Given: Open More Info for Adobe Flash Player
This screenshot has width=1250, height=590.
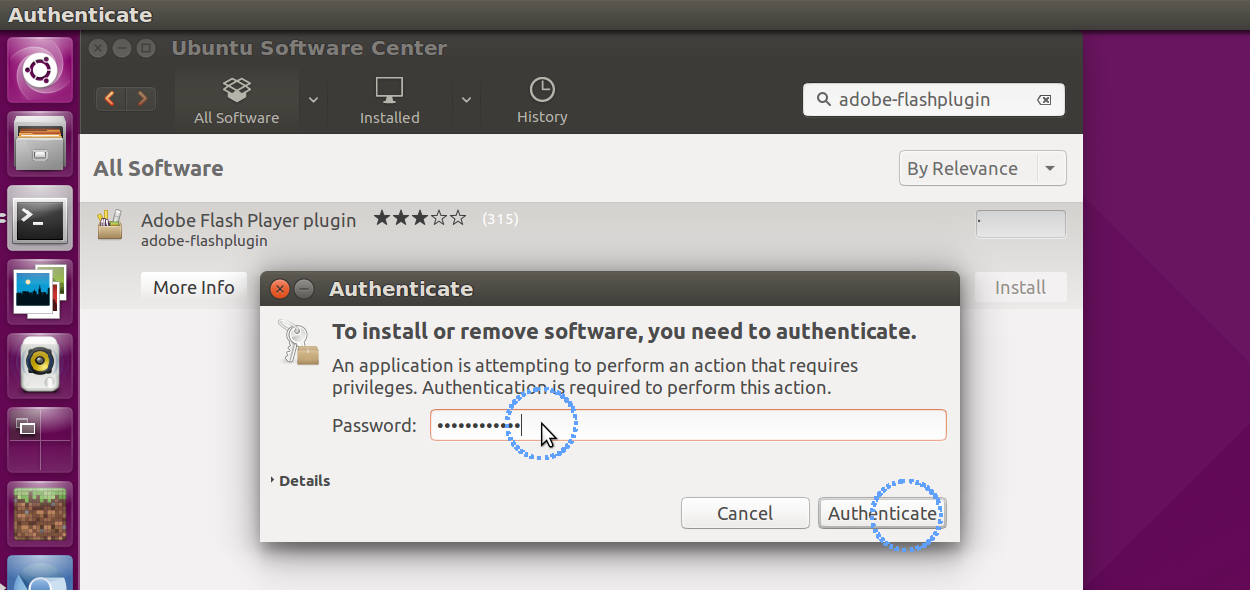Looking at the screenshot, I should tap(194, 287).
